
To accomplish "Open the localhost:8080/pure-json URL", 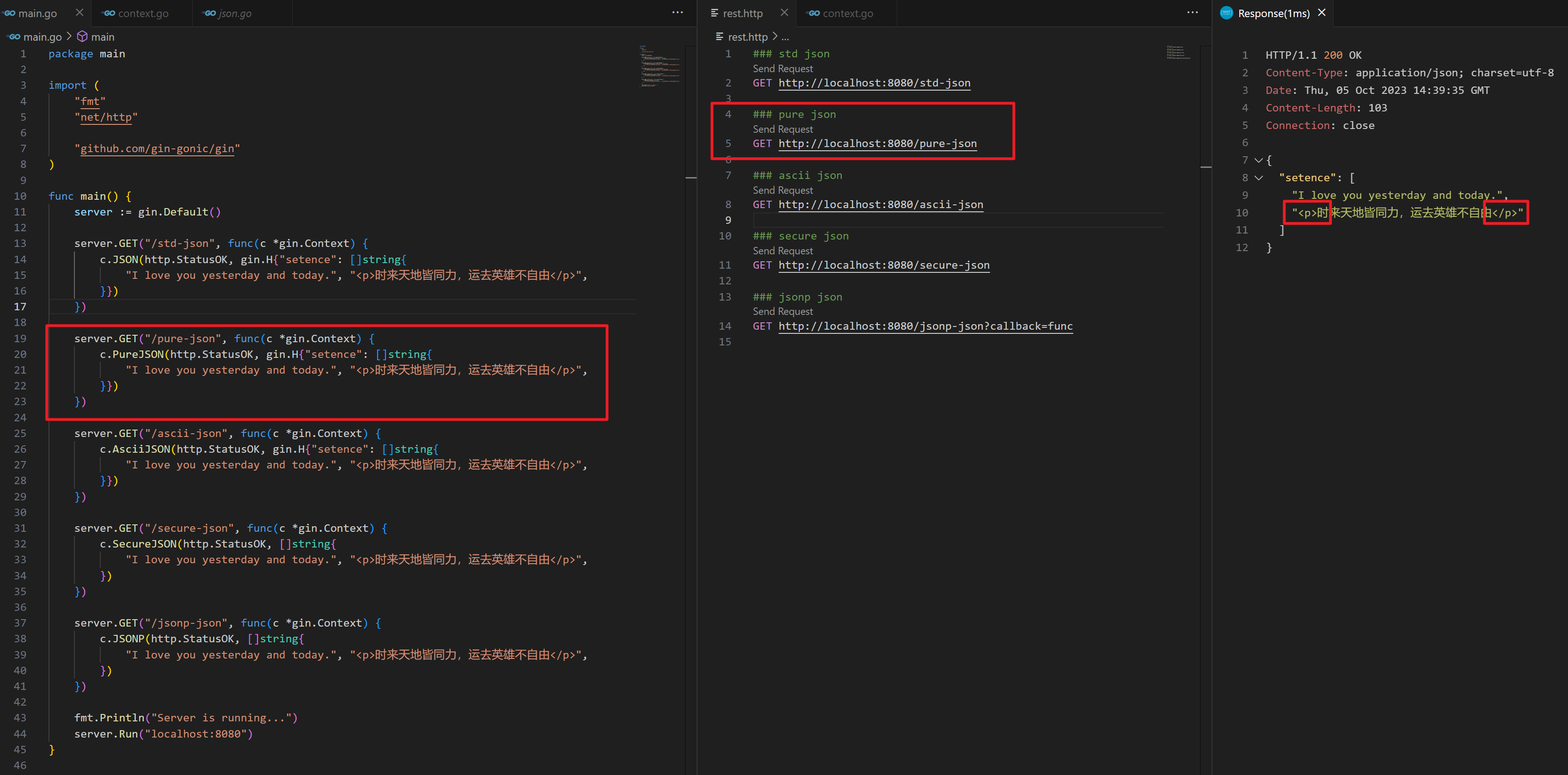I will tap(877, 144).
